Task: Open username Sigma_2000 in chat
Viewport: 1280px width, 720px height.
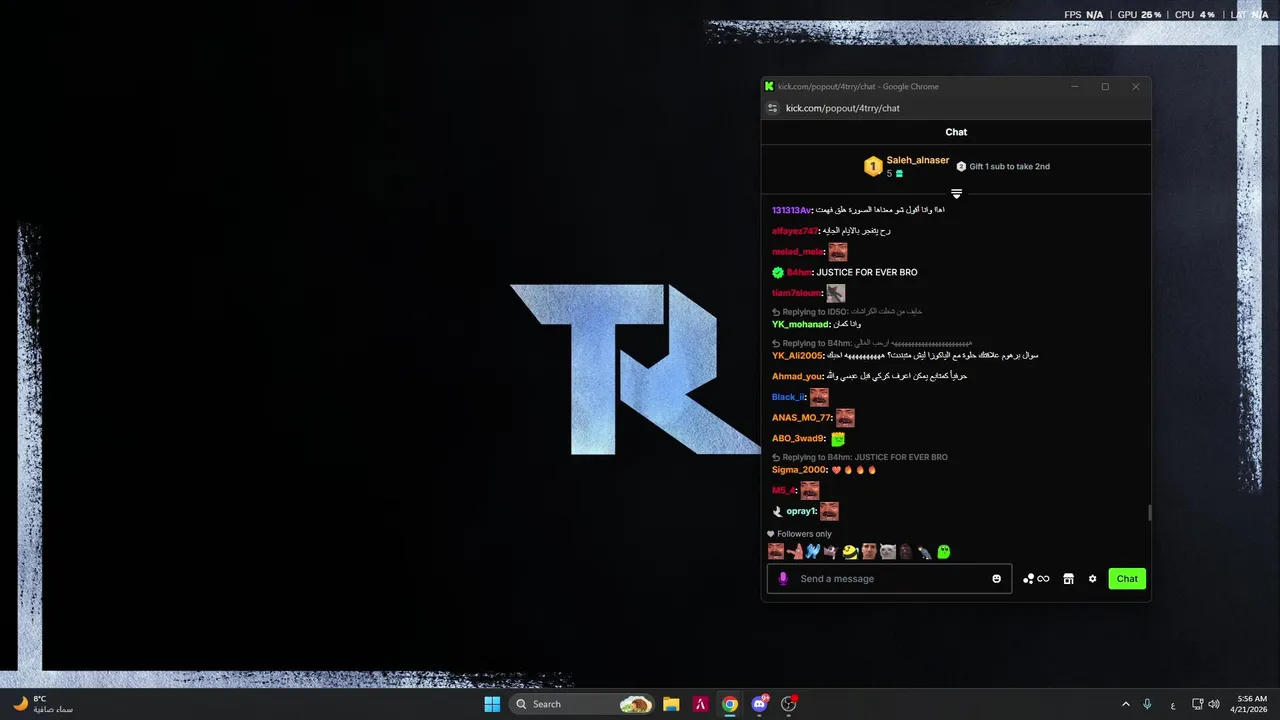Action: tap(799, 470)
